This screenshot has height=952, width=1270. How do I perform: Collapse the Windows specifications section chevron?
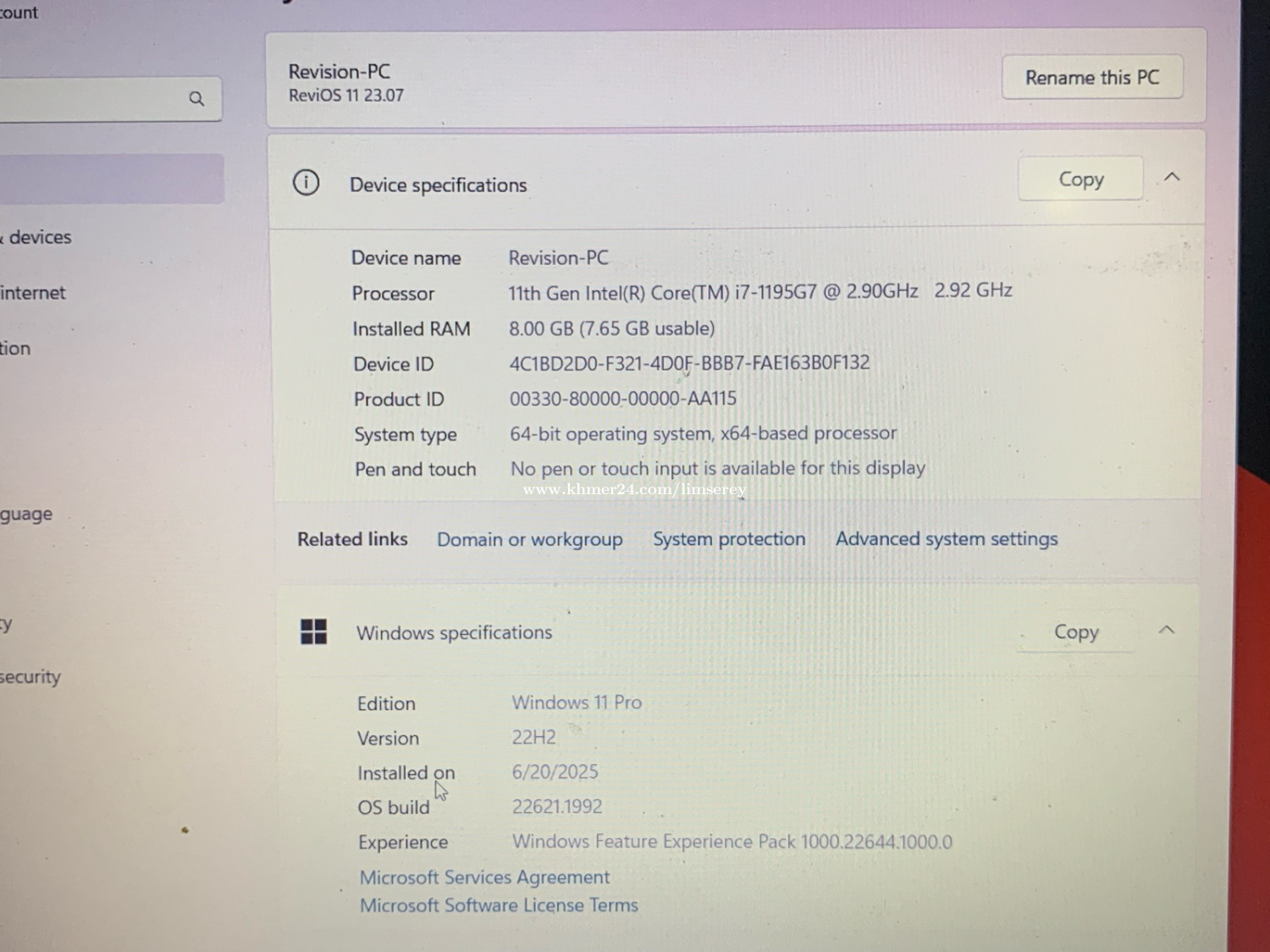pos(1167,630)
